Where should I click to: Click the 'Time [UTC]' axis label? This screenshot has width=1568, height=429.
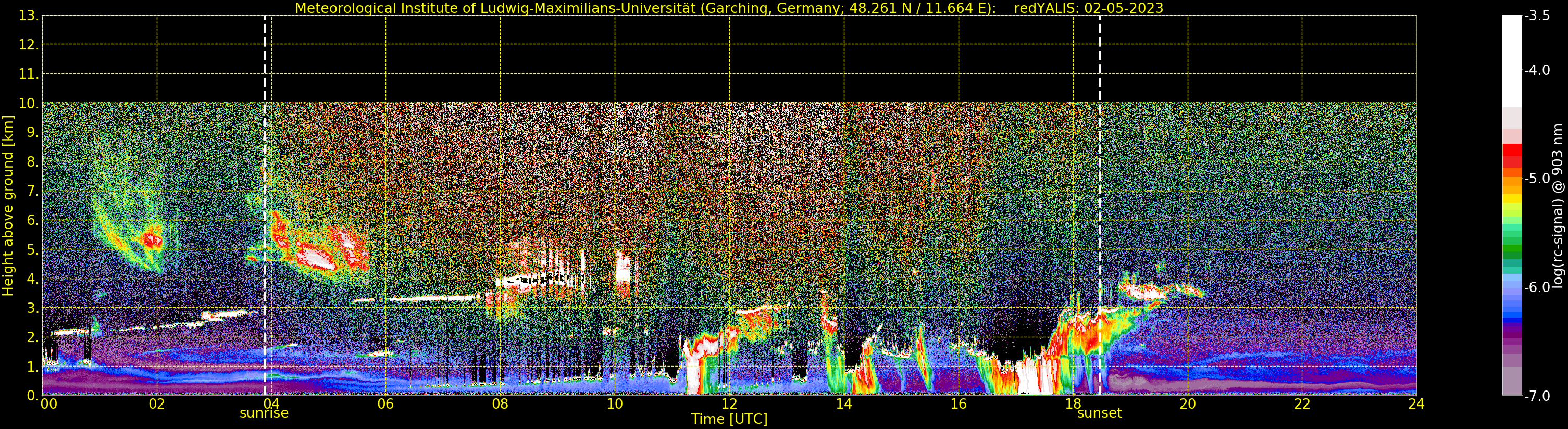(729, 419)
